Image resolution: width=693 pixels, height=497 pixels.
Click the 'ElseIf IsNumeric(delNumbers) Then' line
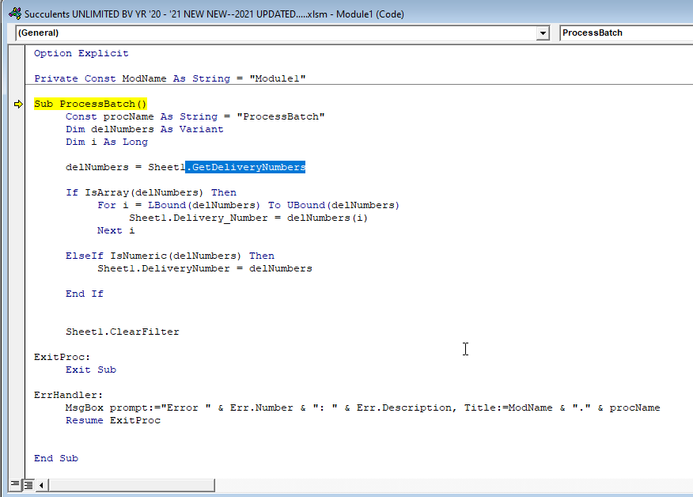coord(170,256)
